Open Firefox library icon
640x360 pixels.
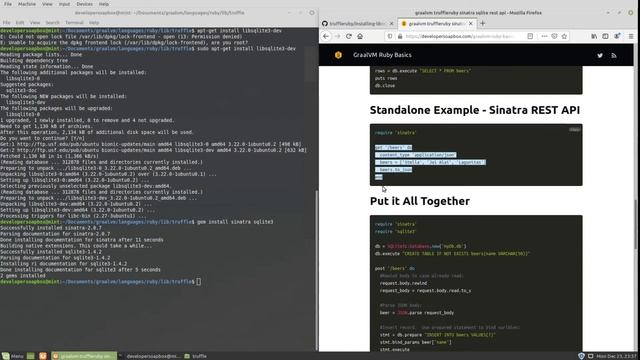pyautogui.click(x=594, y=36)
